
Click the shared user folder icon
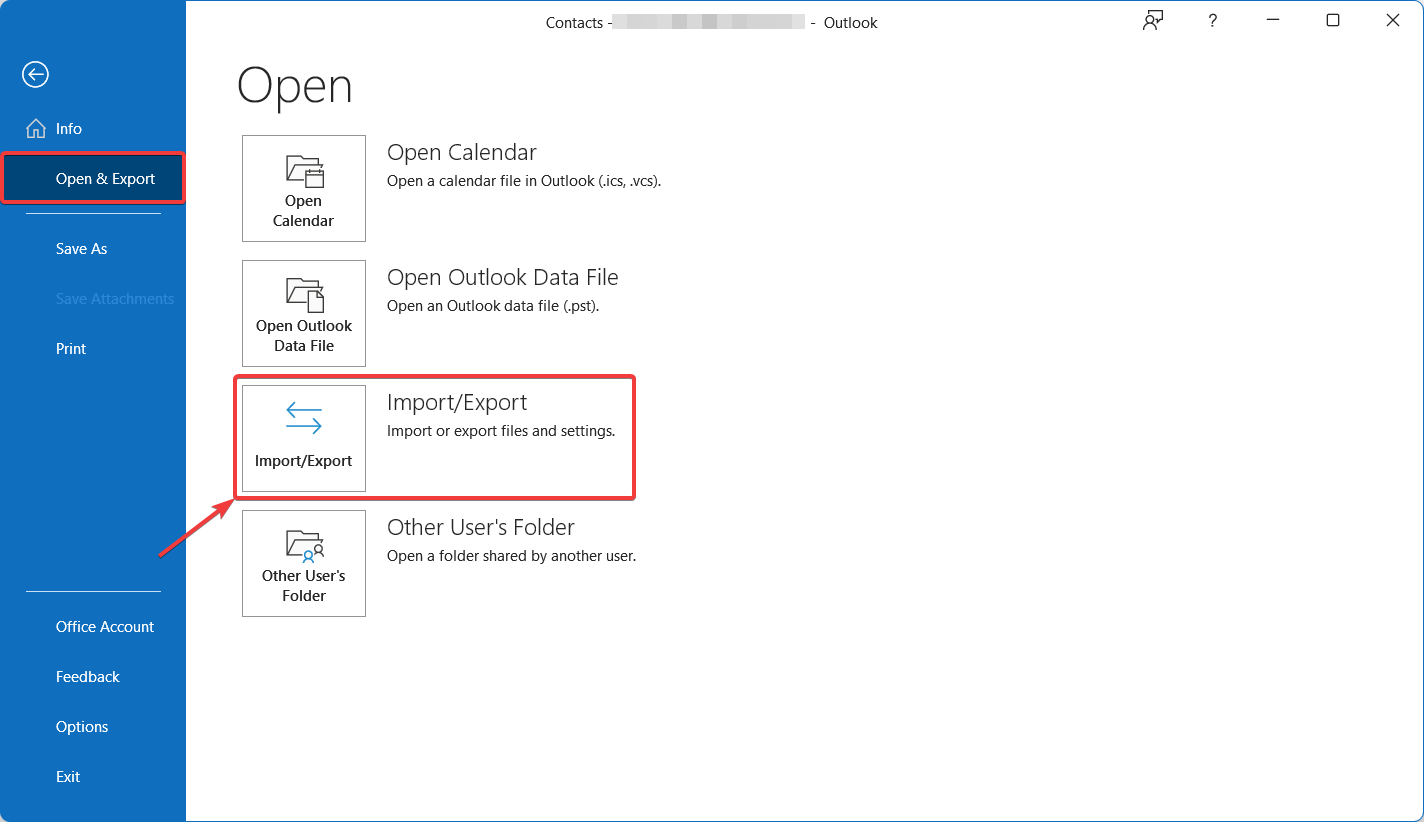tap(305, 545)
